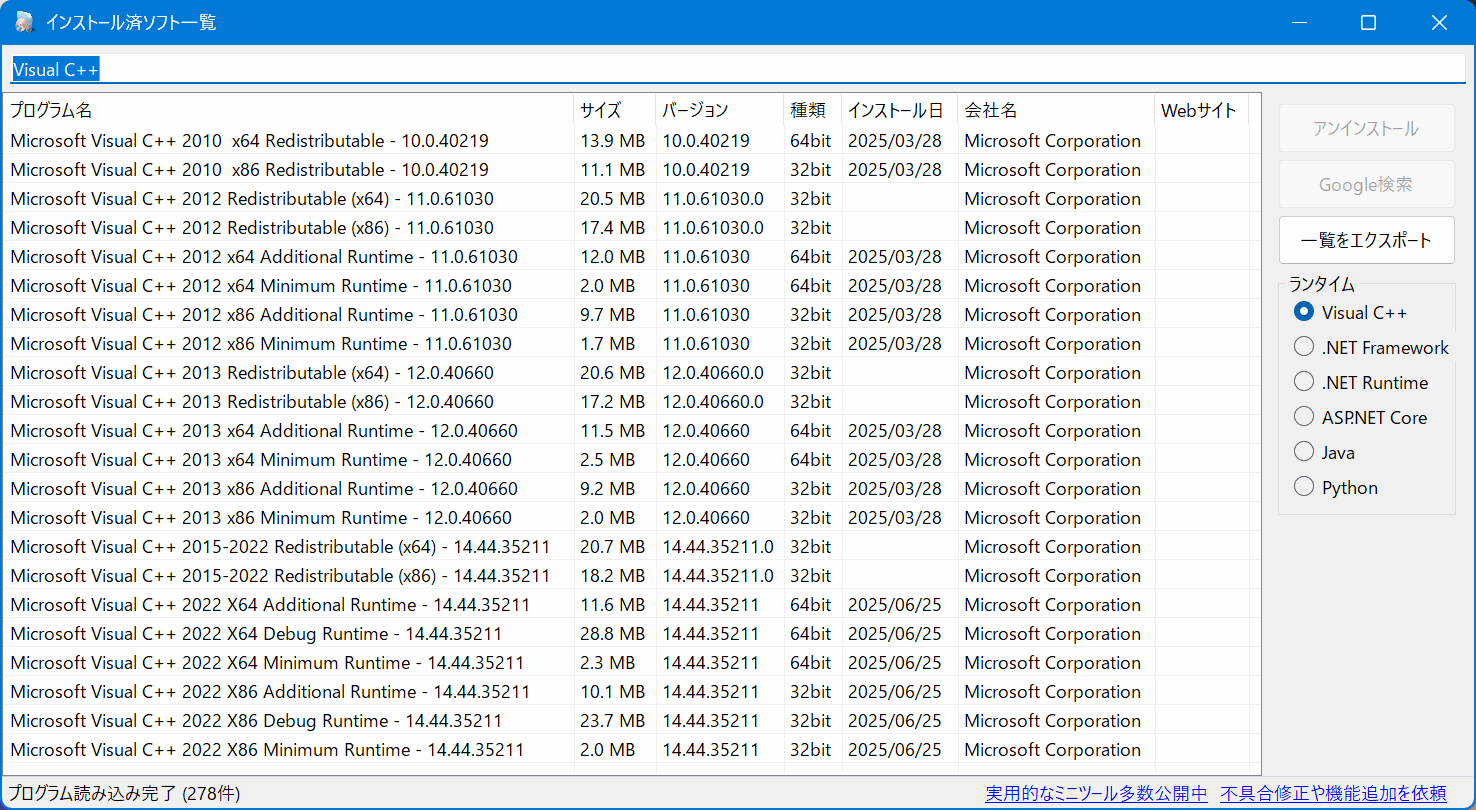Select the .NET Framework radio option
Viewport: 1476px width, 810px height.
pos(1304,347)
